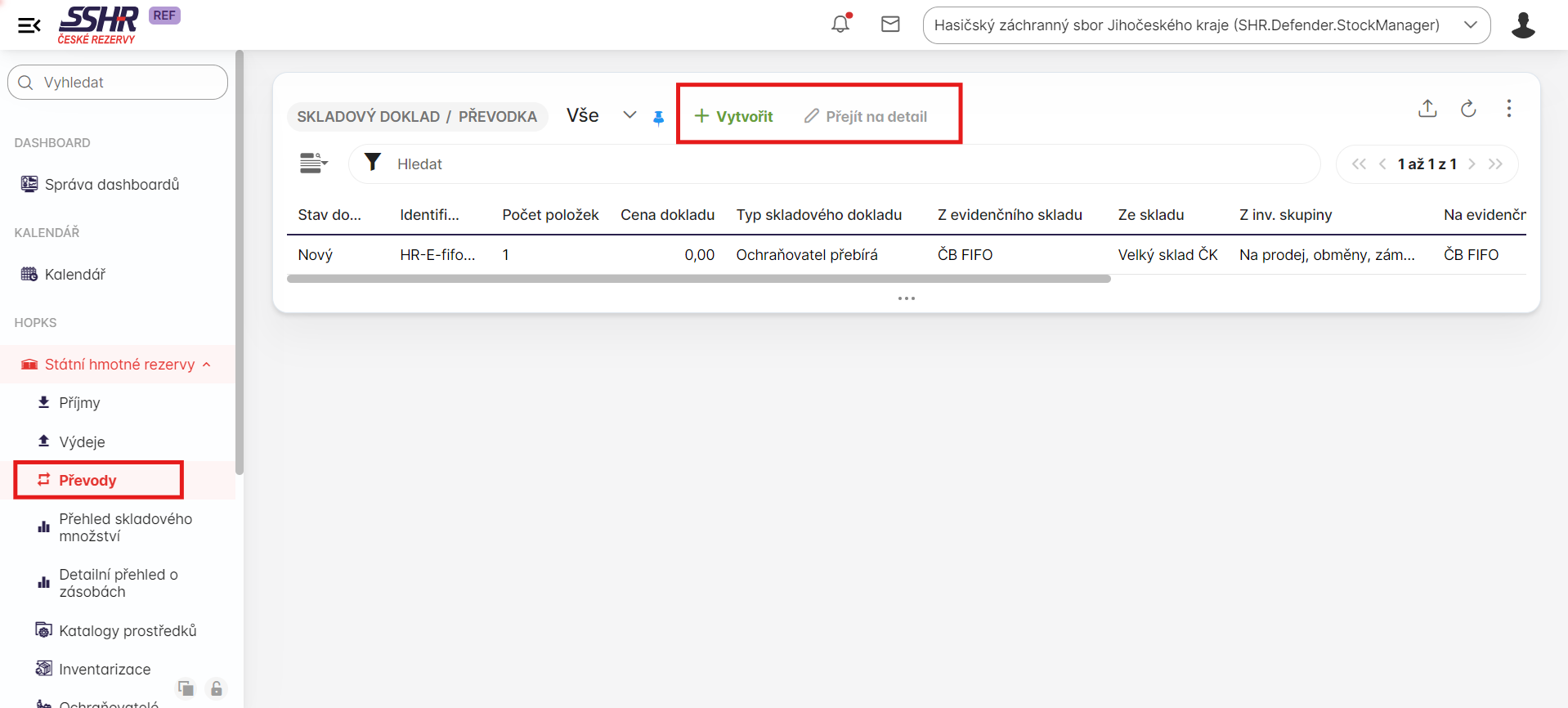Expand the Vše view dropdown
This screenshot has width=1568, height=708.
629,115
